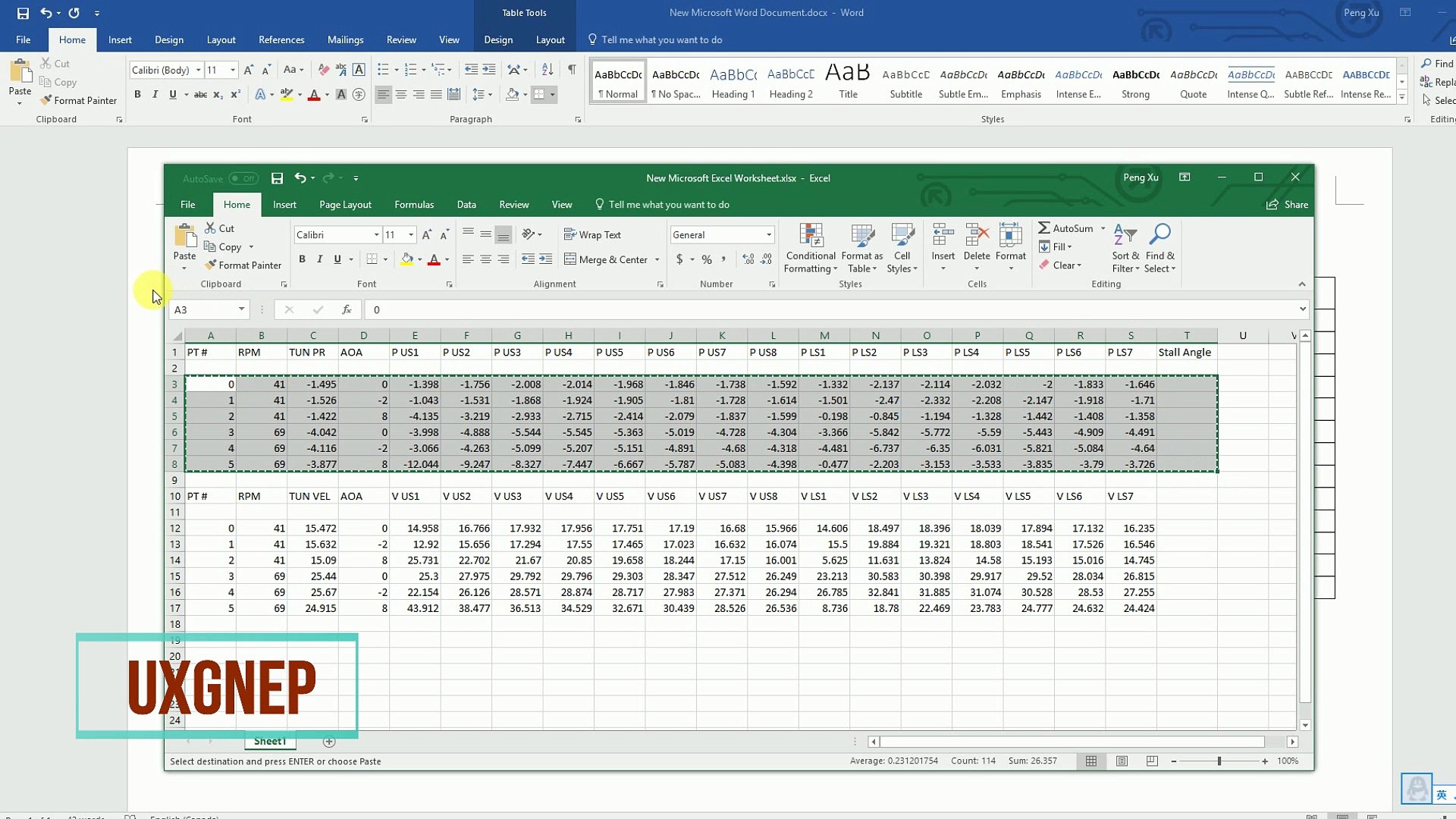Add new sheet in Excel
Viewport: 1456px width, 819px height.
329,742
